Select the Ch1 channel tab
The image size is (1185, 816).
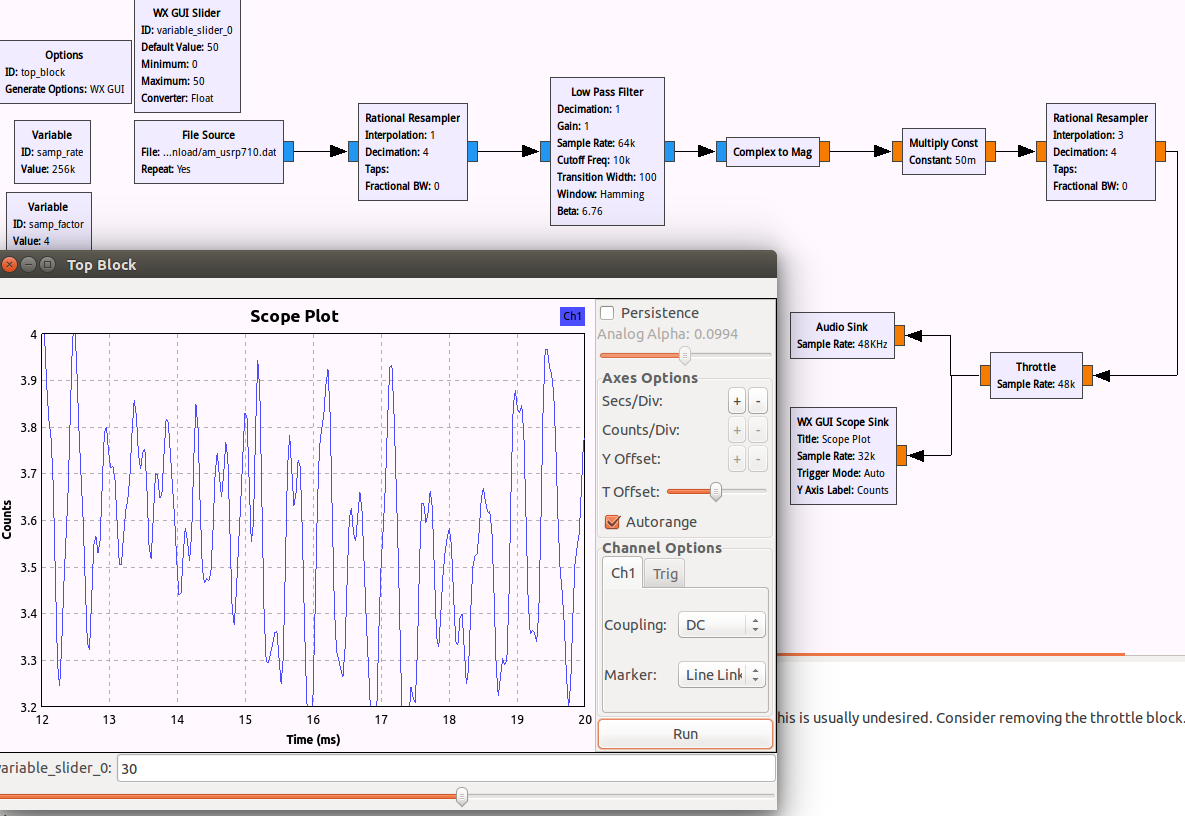tap(622, 573)
